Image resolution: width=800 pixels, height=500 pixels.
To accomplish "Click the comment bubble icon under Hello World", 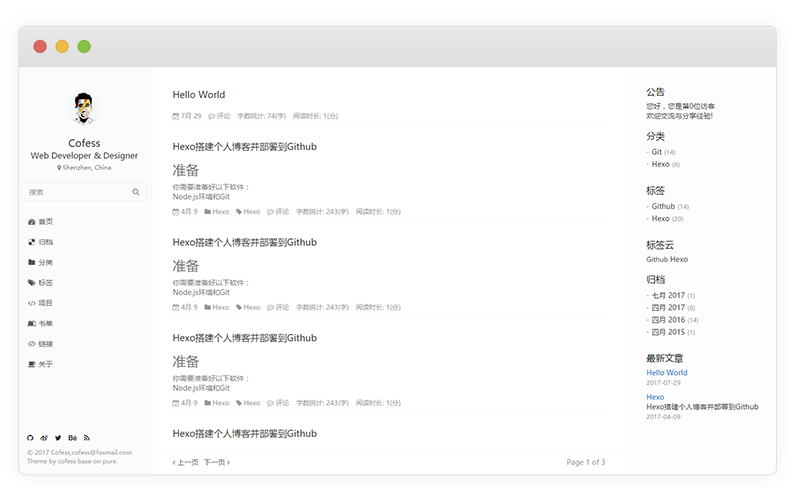I will (211, 116).
